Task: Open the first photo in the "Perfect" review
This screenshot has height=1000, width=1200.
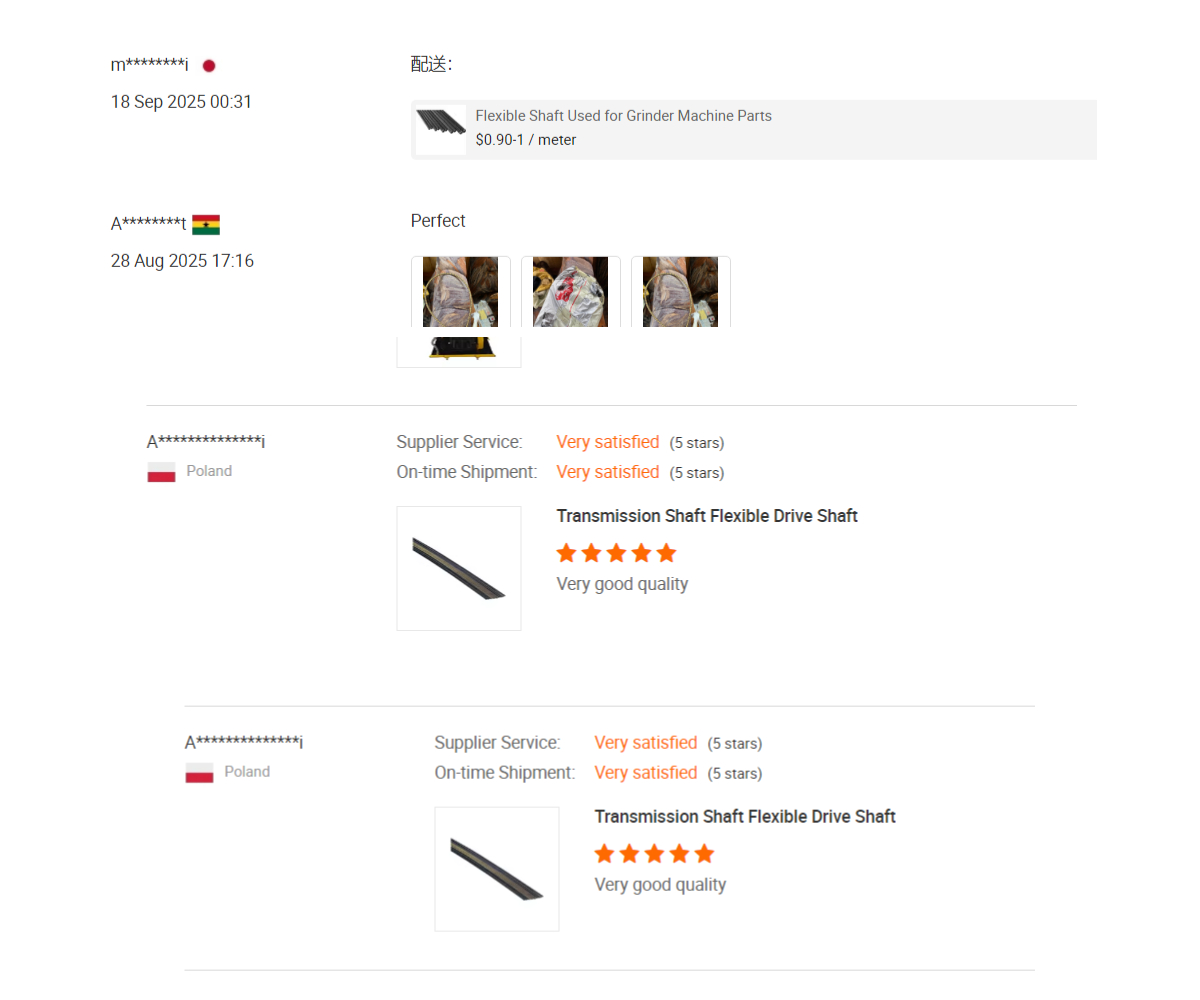Action: (x=460, y=292)
